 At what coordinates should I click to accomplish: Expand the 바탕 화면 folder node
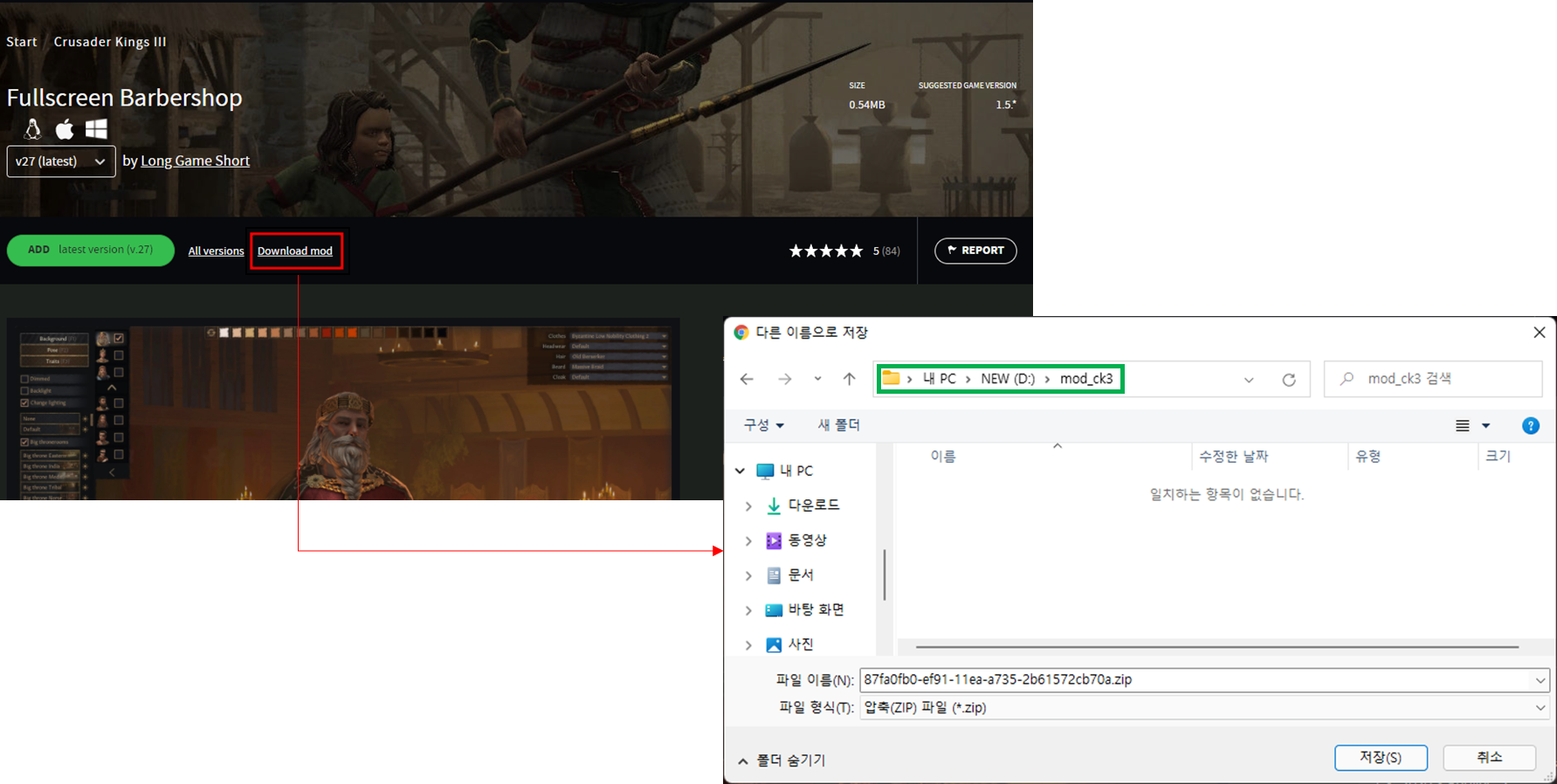coord(748,610)
